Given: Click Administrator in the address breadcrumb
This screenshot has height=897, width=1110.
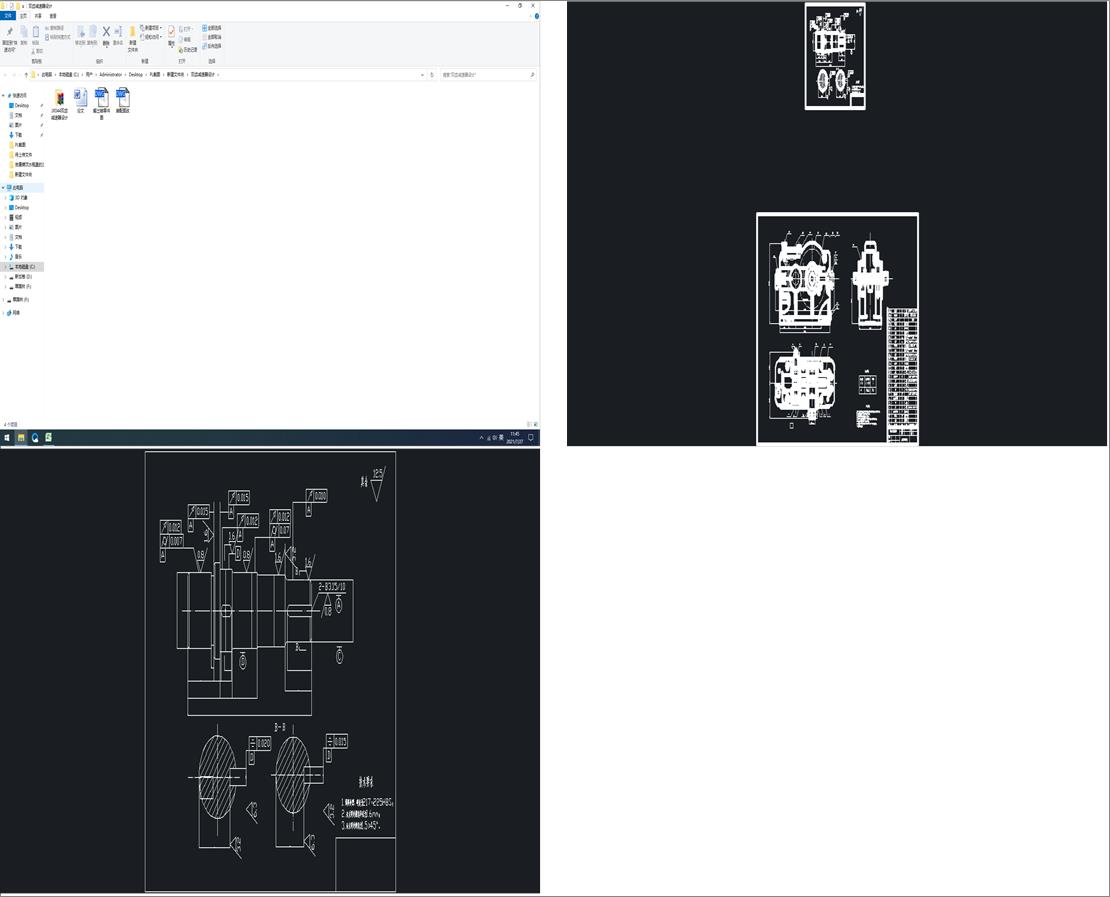Looking at the screenshot, I should click(110, 74).
